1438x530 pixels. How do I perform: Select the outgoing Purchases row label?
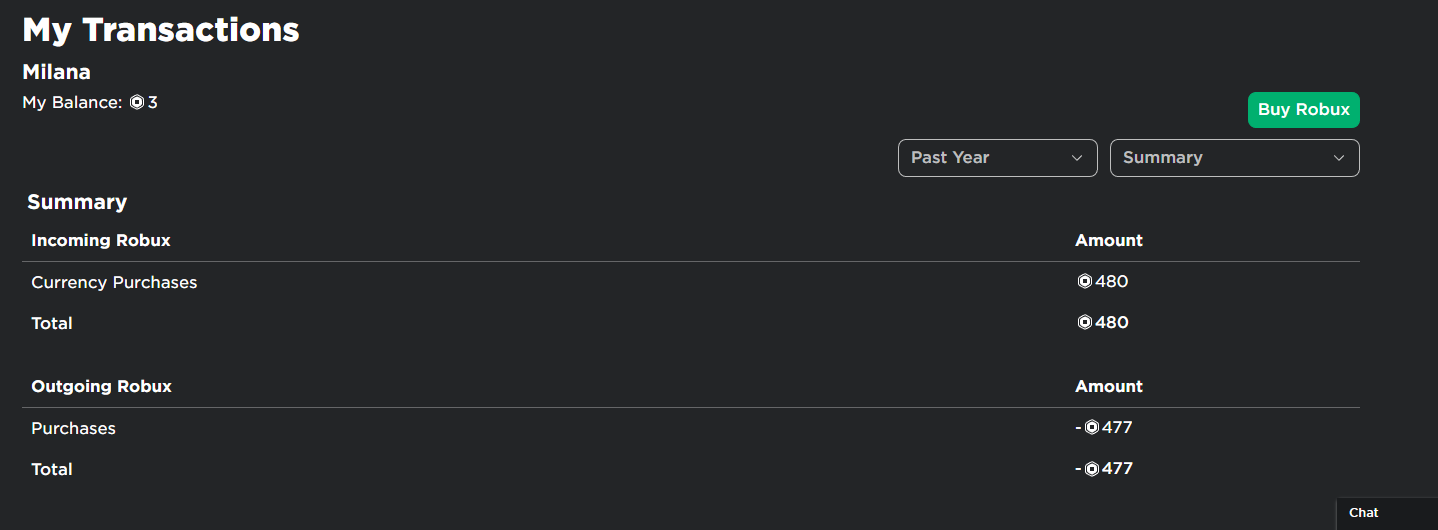click(73, 428)
